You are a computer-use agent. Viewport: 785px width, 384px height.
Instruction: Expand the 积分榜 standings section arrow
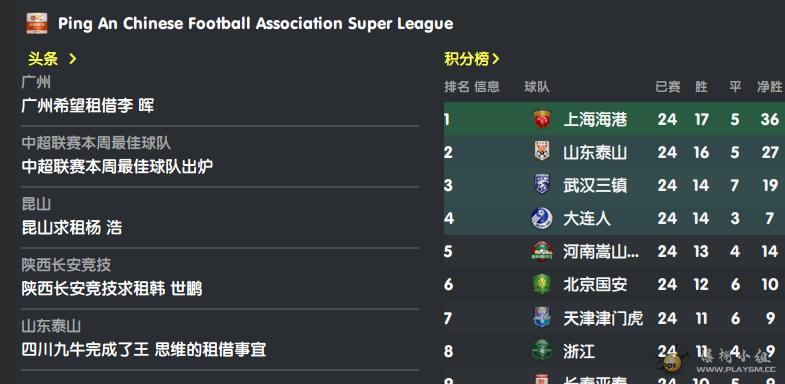pos(496,59)
